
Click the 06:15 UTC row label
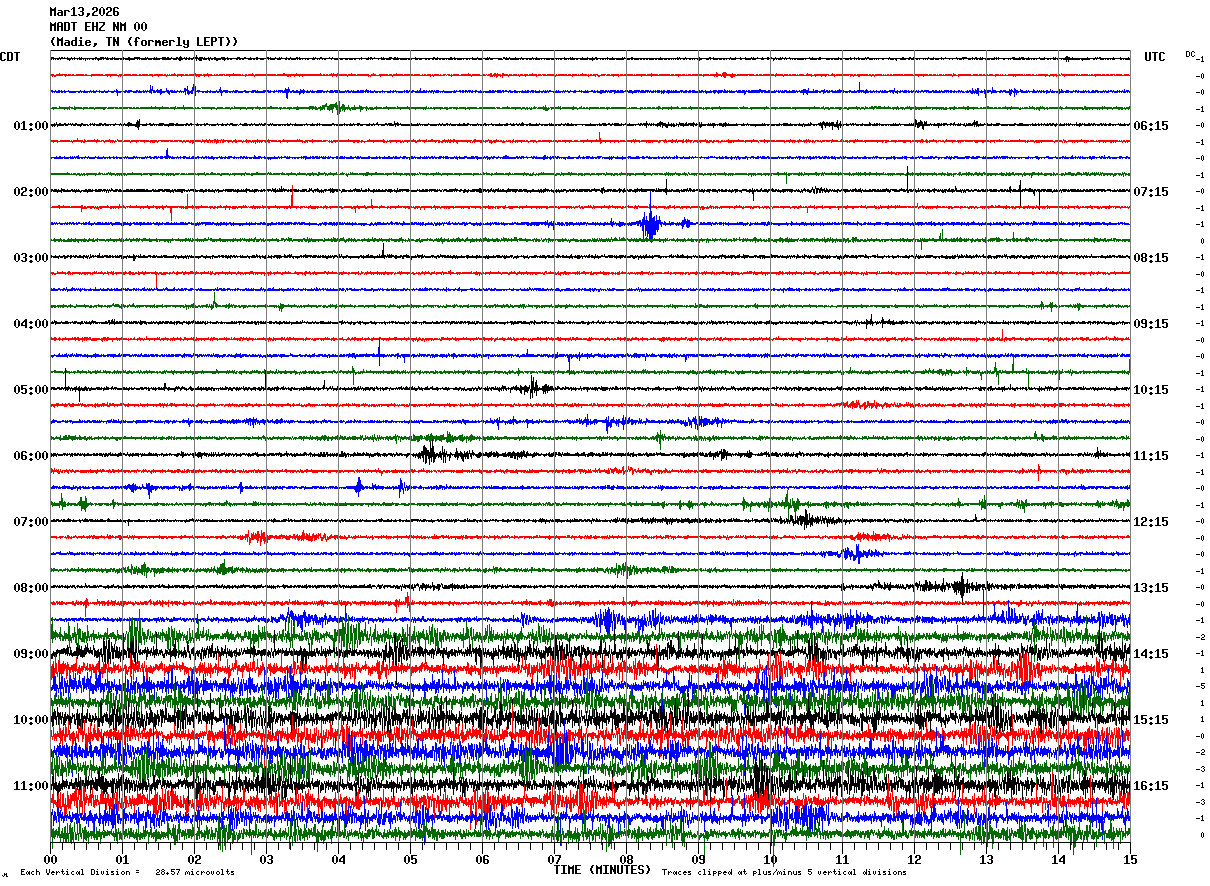pyautogui.click(x=1151, y=126)
